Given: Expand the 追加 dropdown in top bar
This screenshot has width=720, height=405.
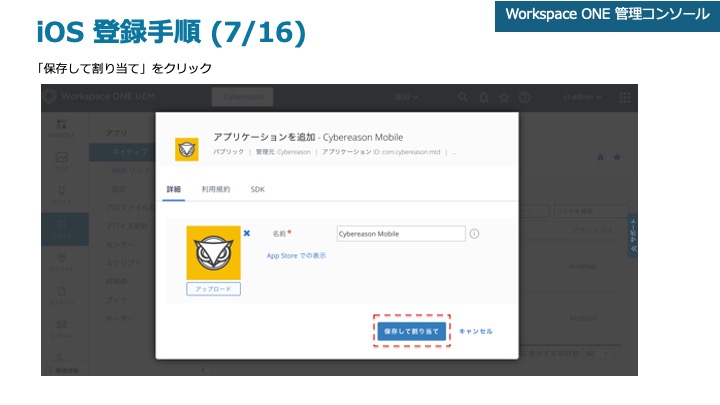Looking at the screenshot, I should [407, 97].
